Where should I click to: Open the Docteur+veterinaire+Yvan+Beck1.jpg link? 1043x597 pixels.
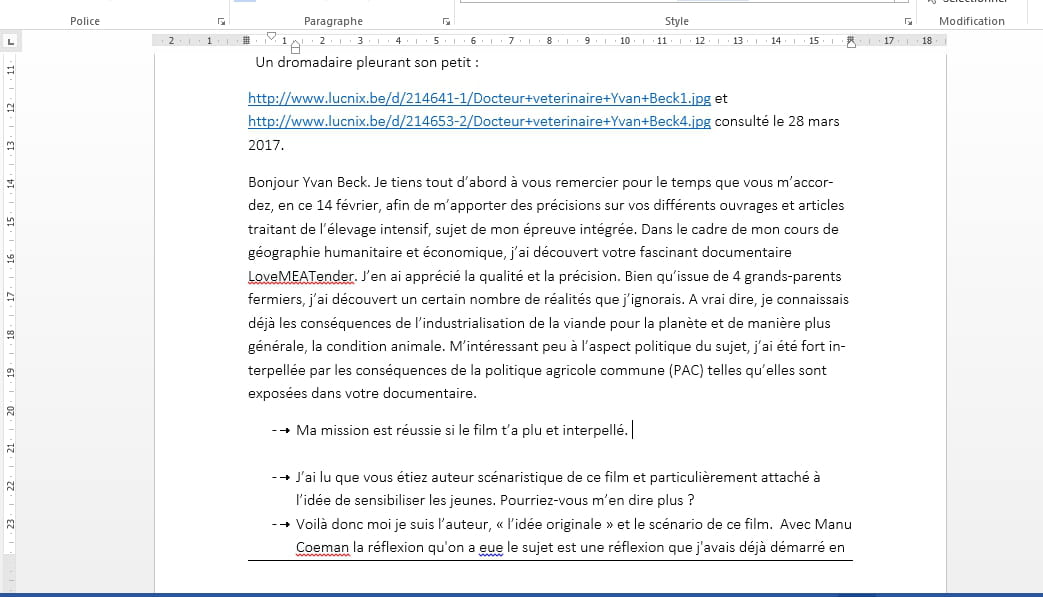click(x=479, y=98)
